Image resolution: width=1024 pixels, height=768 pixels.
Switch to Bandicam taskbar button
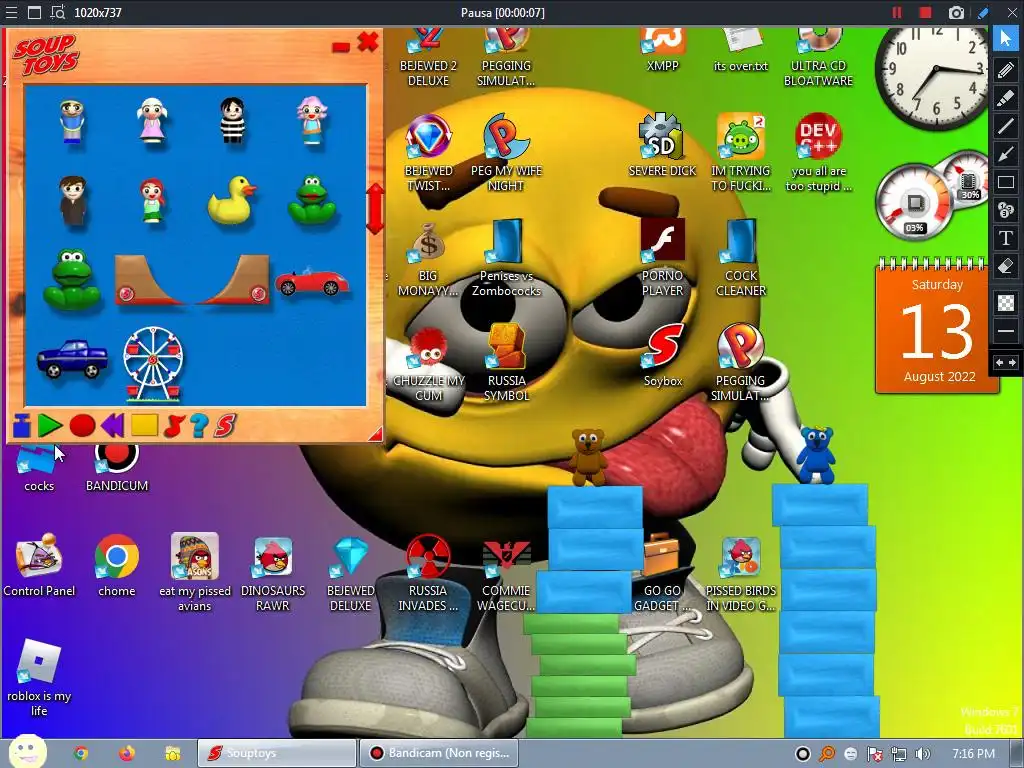(439, 753)
